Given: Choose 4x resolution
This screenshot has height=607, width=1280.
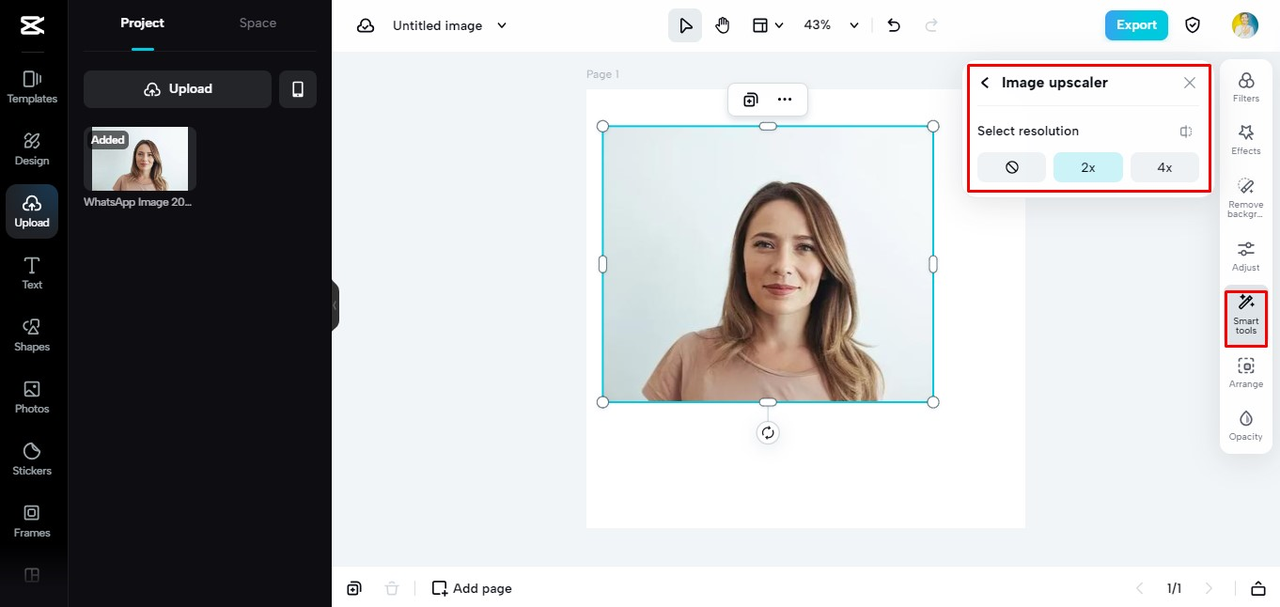Looking at the screenshot, I should tap(1165, 167).
